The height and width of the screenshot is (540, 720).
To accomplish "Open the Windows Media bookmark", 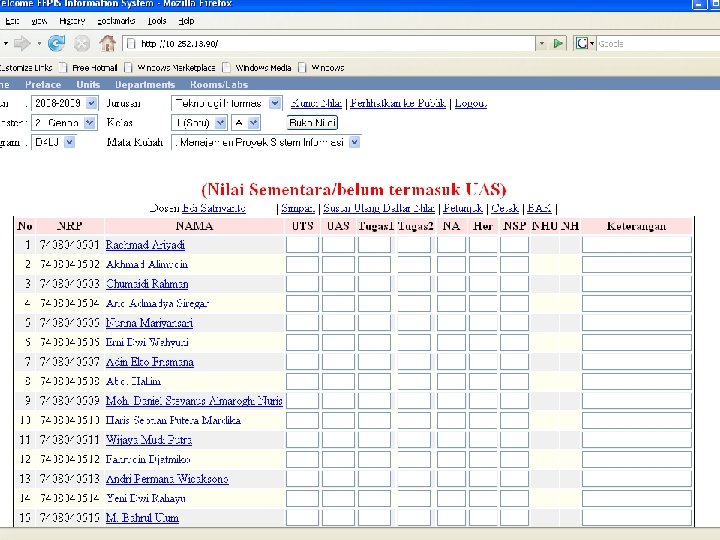I will pos(258,68).
